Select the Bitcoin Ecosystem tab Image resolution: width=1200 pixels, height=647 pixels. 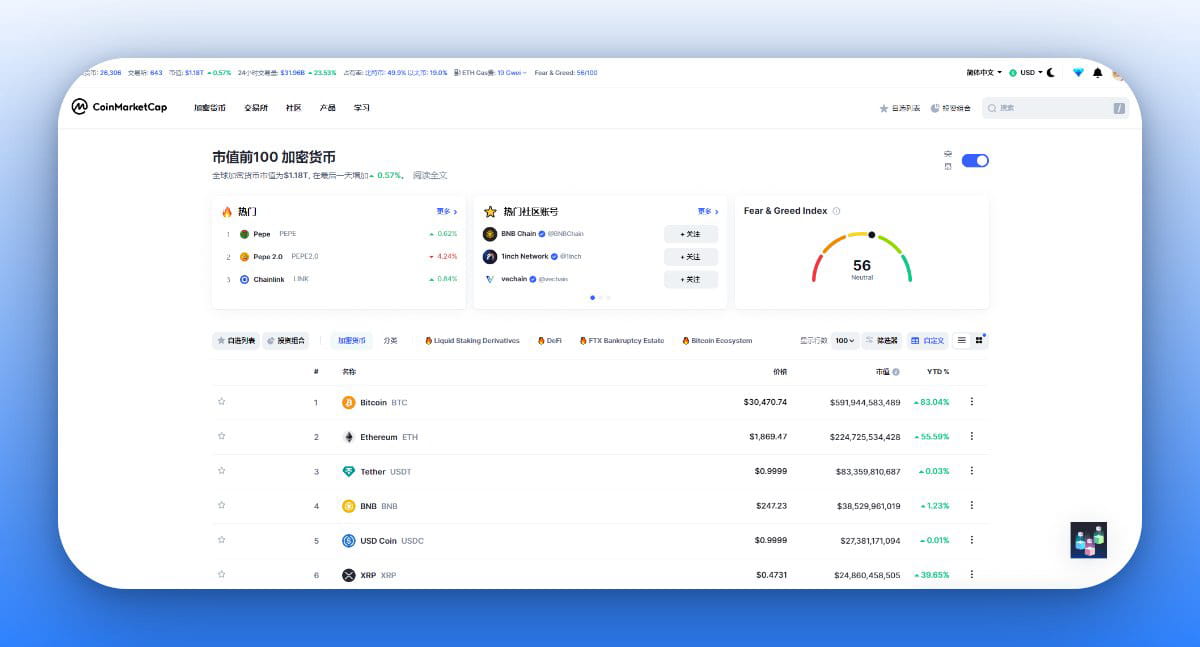click(716, 341)
